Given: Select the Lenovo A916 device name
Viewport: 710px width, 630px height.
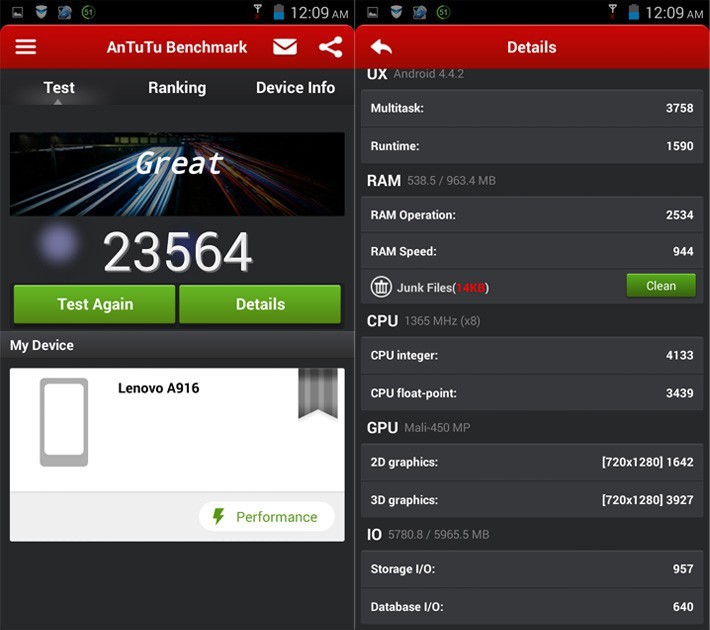Looking at the screenshot, I should point(158,388).
